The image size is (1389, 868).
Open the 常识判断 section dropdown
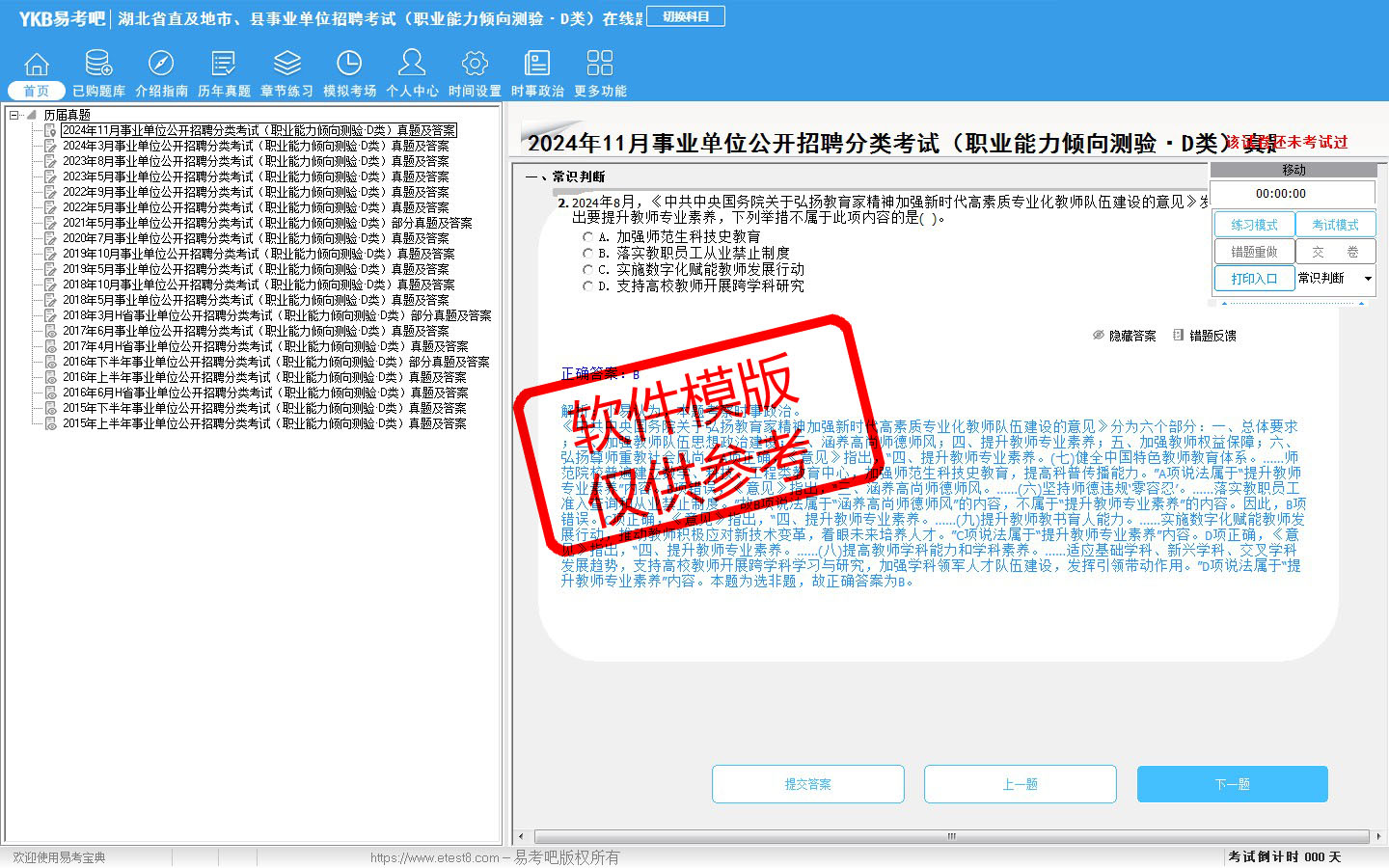coord(1367,279)
